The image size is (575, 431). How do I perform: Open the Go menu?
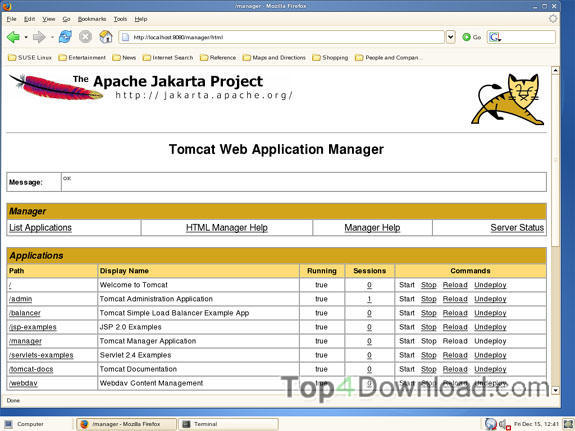tap(66, 19)
